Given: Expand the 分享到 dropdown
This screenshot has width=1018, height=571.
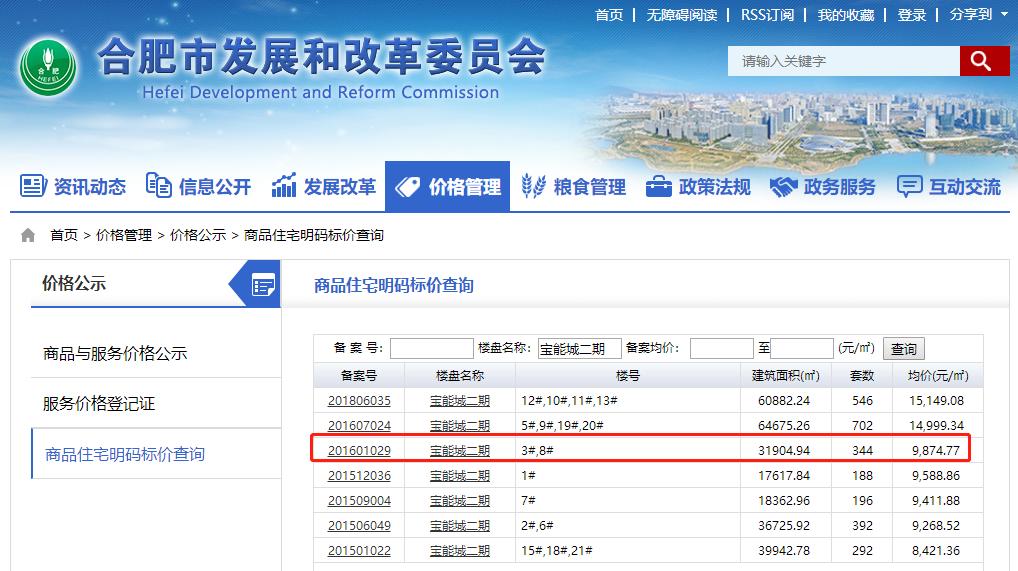Looking at the screenshot, I should coord(978,14).
